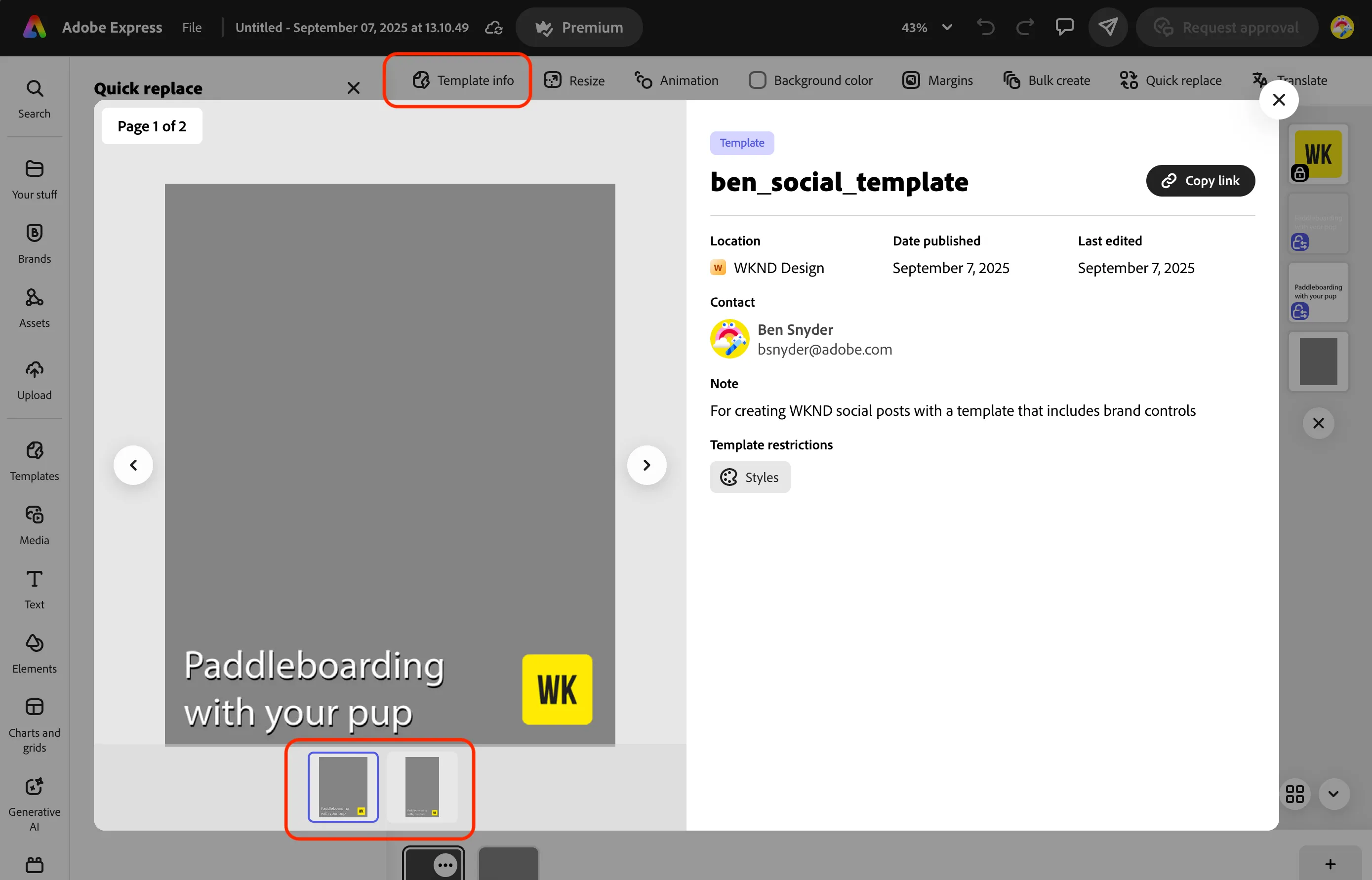Viewport: 1372px width, 880px height.
Task: Open Background color option
Action: (810, 80)
